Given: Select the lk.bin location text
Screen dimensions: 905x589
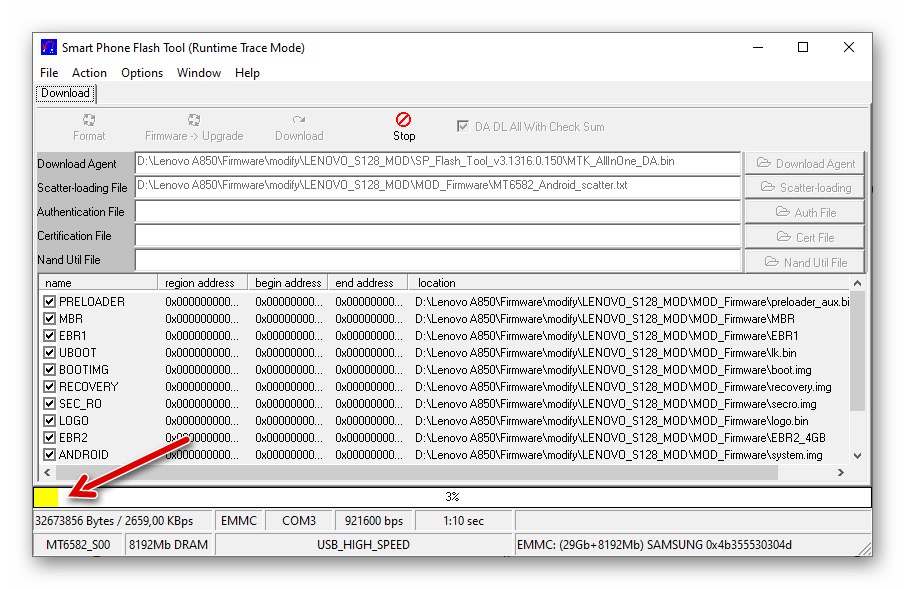Looking at the screenshot, I should click(605, 353).
